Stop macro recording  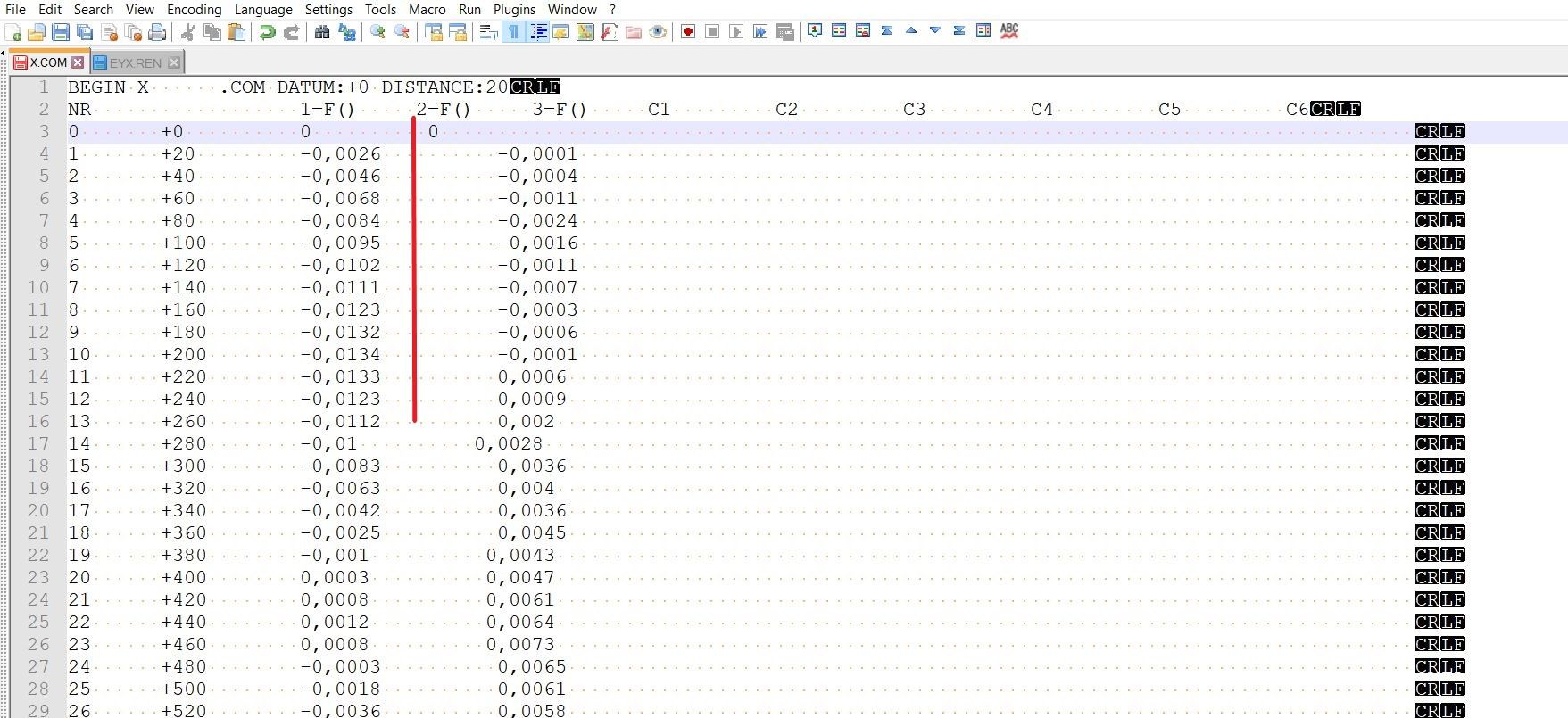712,33
